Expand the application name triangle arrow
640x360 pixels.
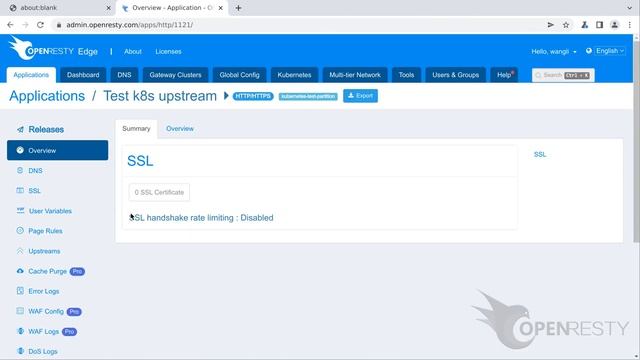(226, 96)
